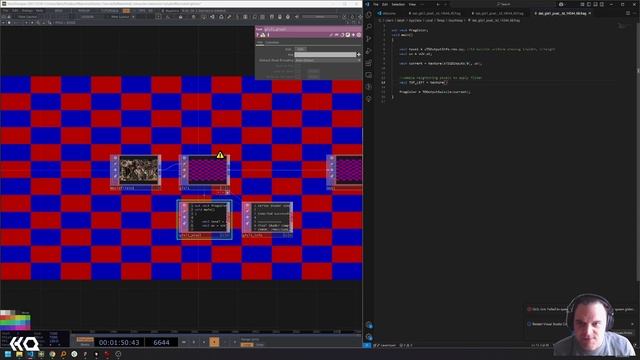
Task: Click the frame number field showing 6644
Action: click(x=161, y=342)
